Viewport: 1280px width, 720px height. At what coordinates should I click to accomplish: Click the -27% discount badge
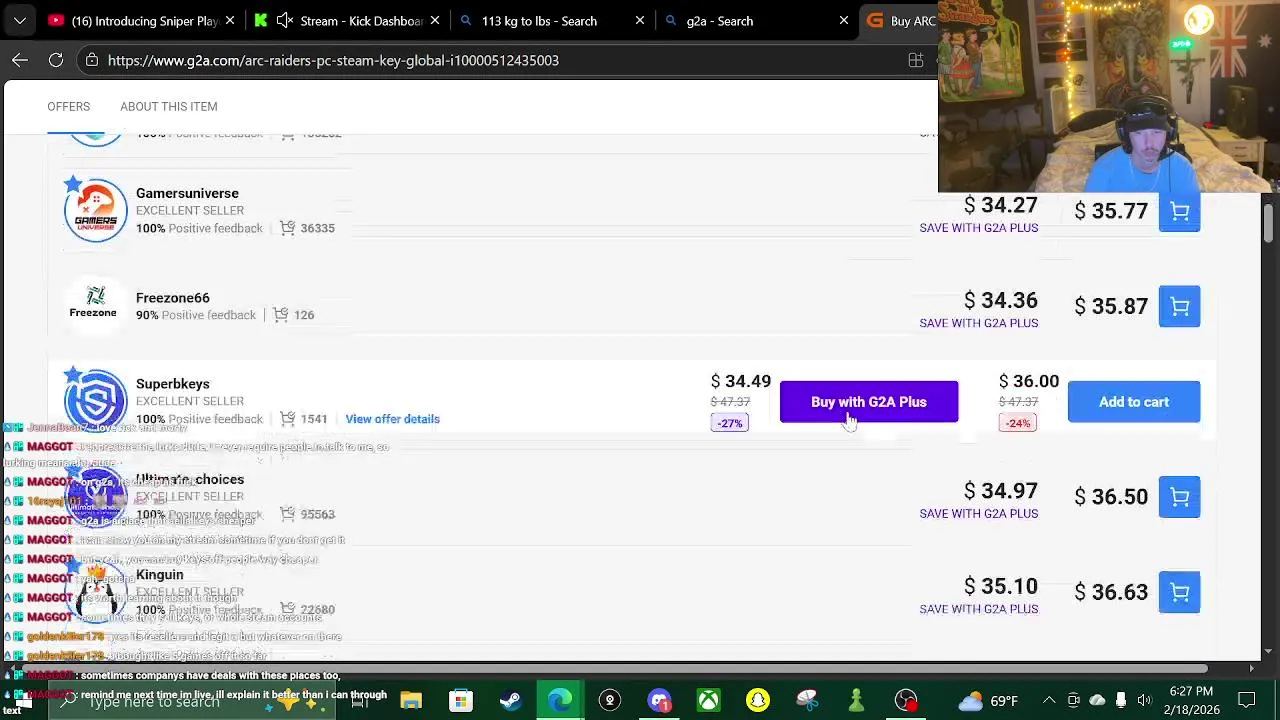[730, 423]
